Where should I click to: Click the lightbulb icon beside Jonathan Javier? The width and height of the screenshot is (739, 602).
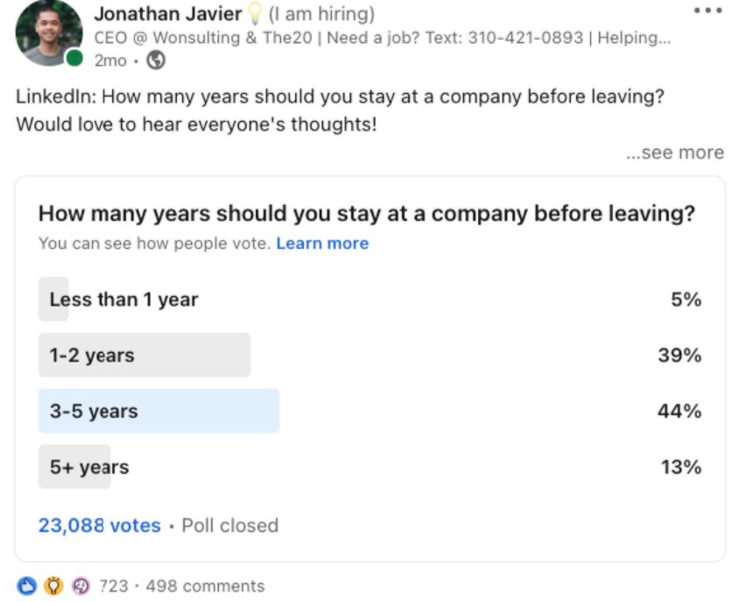(255, 14)
